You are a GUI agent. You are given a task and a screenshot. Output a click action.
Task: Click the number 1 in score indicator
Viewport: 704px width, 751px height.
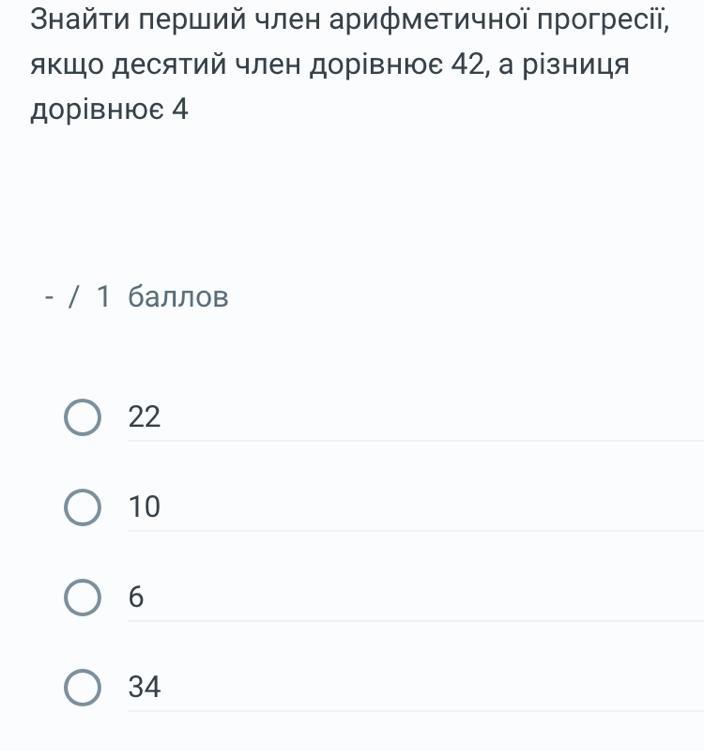pyautogui.click(x=103, y=296)
